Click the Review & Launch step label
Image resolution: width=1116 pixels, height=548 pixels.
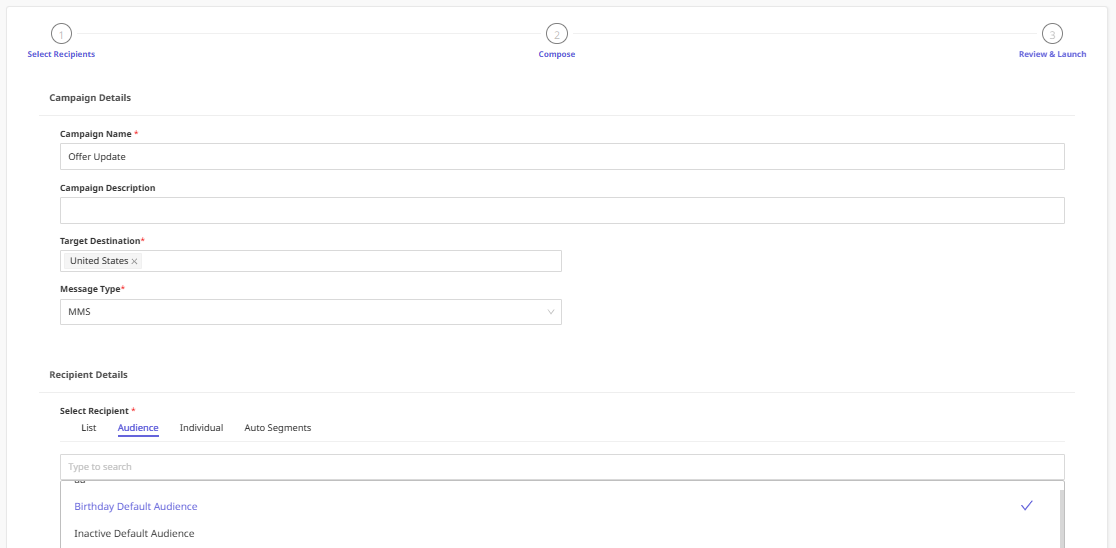tap(1053, 54)
